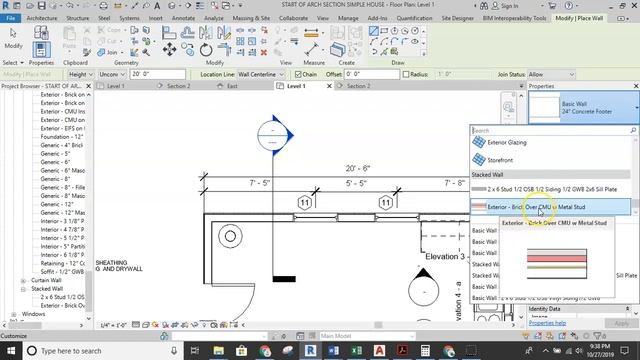Open the Massing & Site ribbon tab
Screen dimensions: 640x360
[251, 18]
